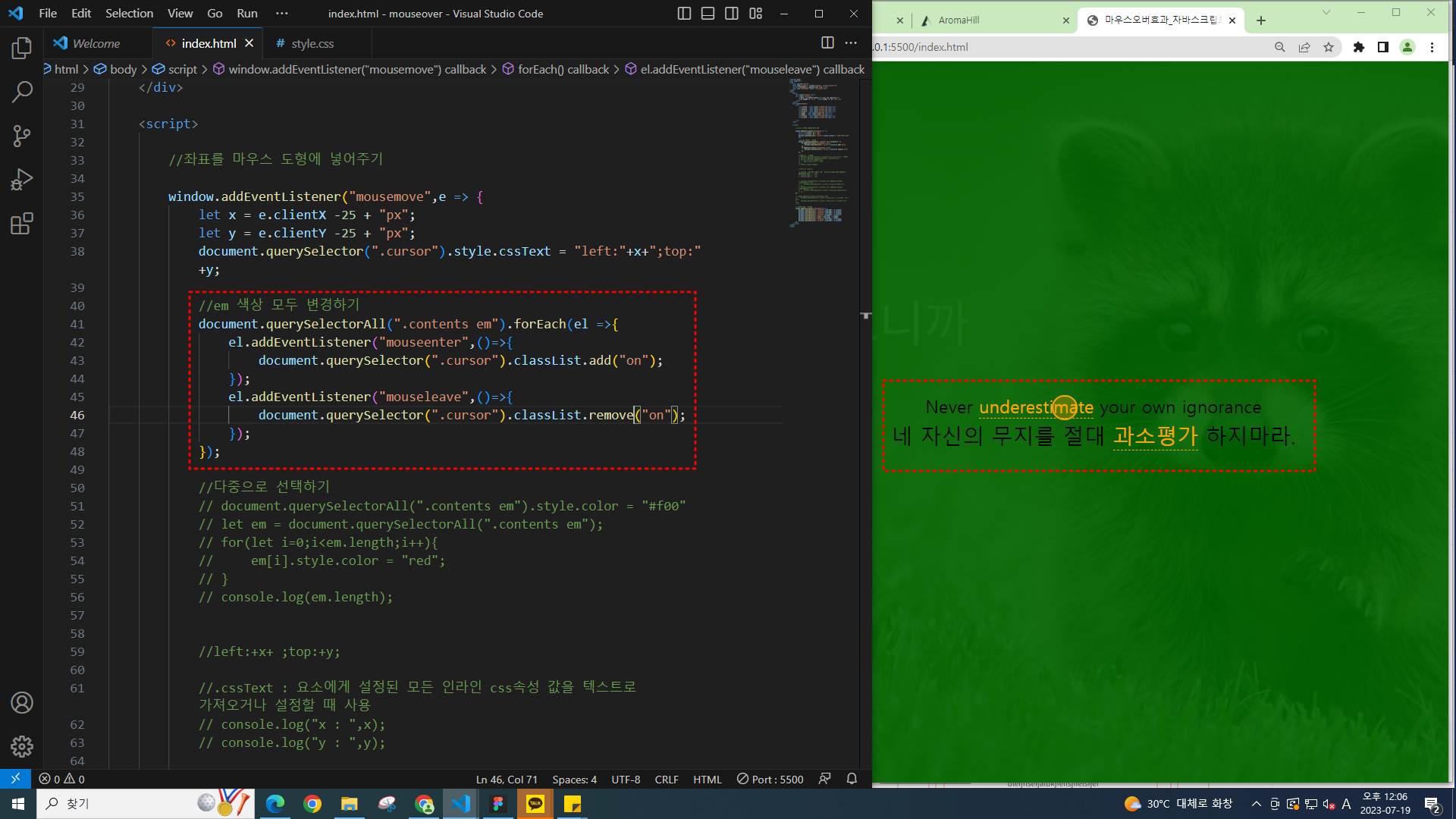The height and width of the screenshot is (819, 1456).
Task: Open the Manage gear settings icon
Action: (22, 746)
